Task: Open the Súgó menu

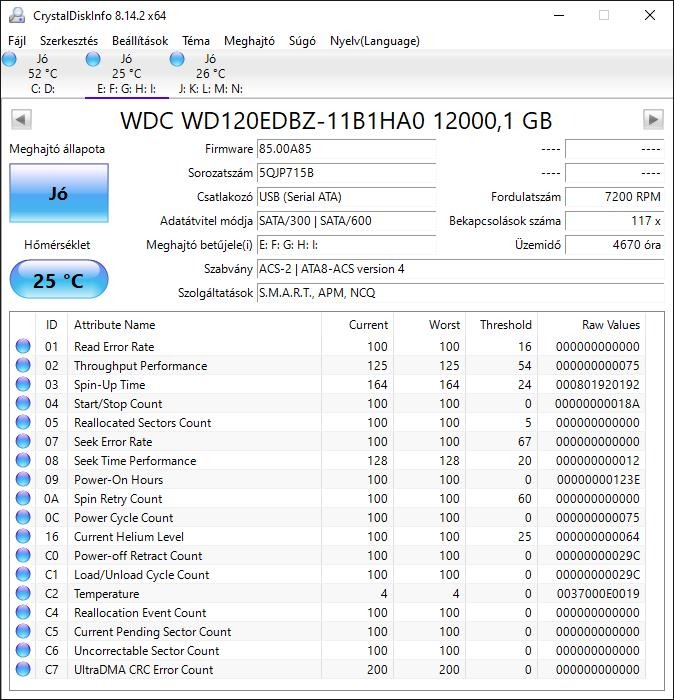Action: pos(302,41)
